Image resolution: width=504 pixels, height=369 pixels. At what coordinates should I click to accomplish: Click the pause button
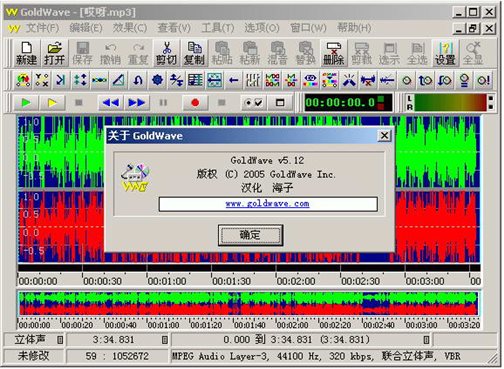tap(163, 103)
